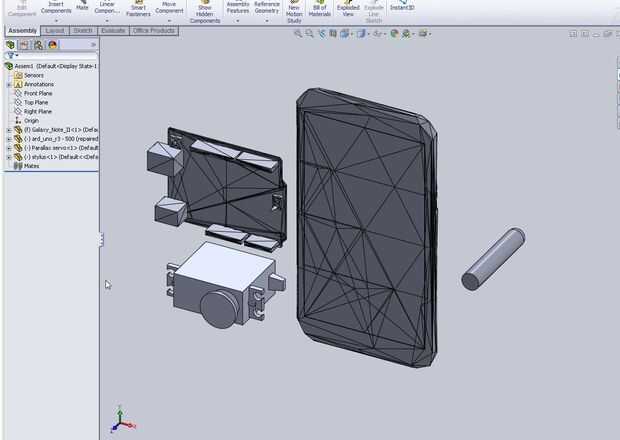The width and height of the screenshot is (620, 440).
Task: Click Zoom to Fit icon
Action: (x=298, y=34)
